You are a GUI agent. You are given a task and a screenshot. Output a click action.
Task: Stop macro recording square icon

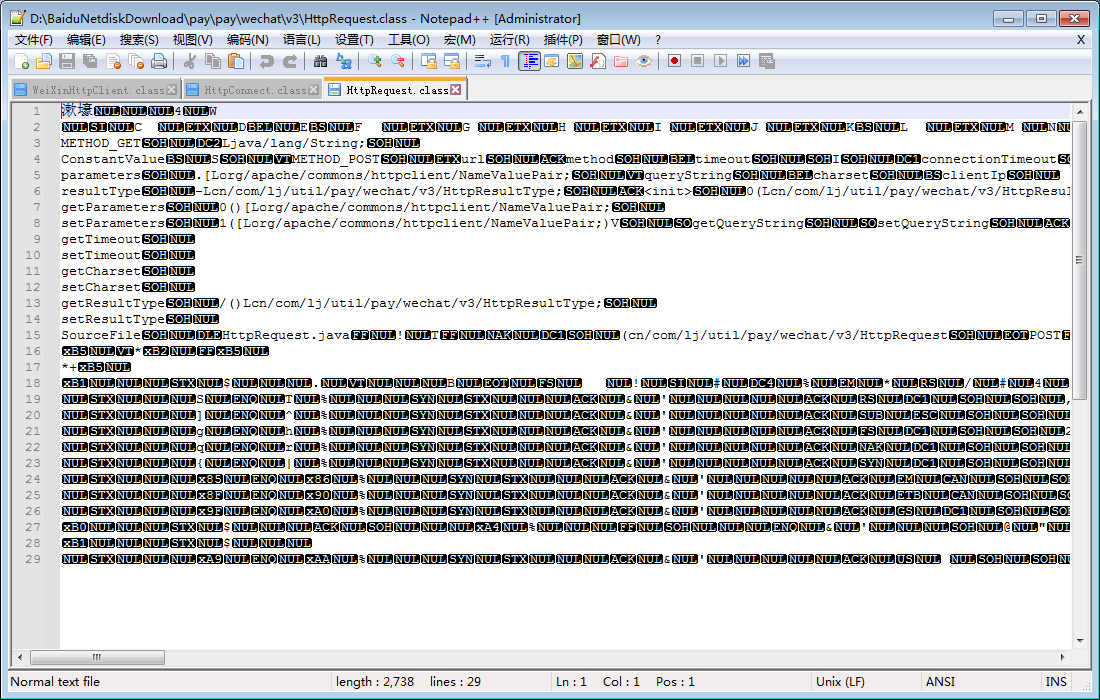(697, 62)
